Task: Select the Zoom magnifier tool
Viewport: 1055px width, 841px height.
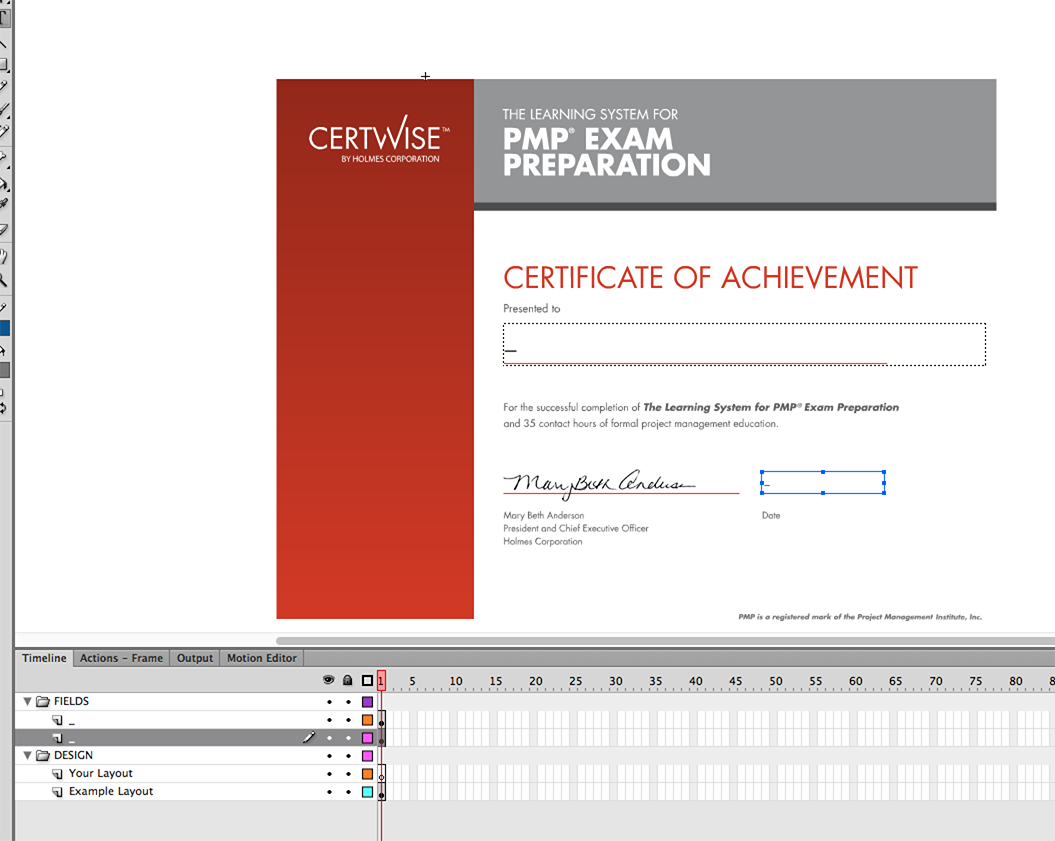Action: pyautogui.click(x=4, y=281)
